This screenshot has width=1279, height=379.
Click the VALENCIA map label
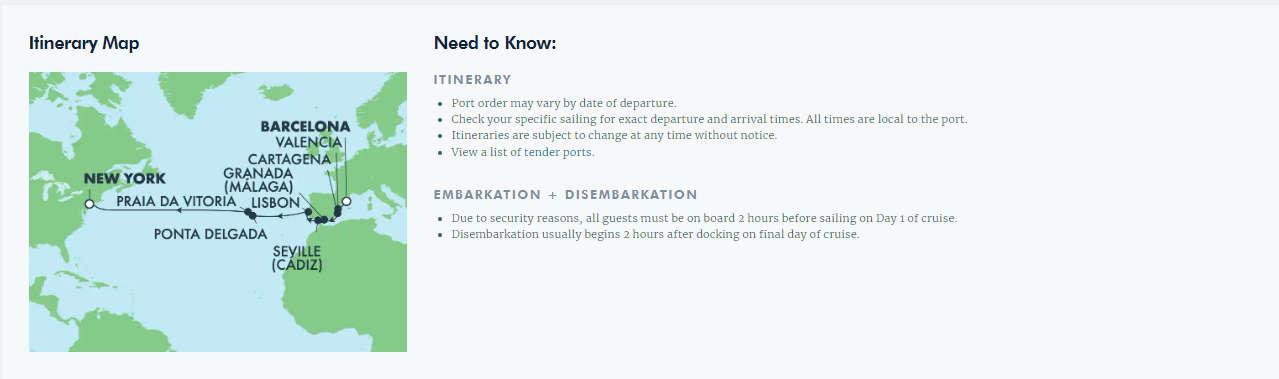click(307, 143)
